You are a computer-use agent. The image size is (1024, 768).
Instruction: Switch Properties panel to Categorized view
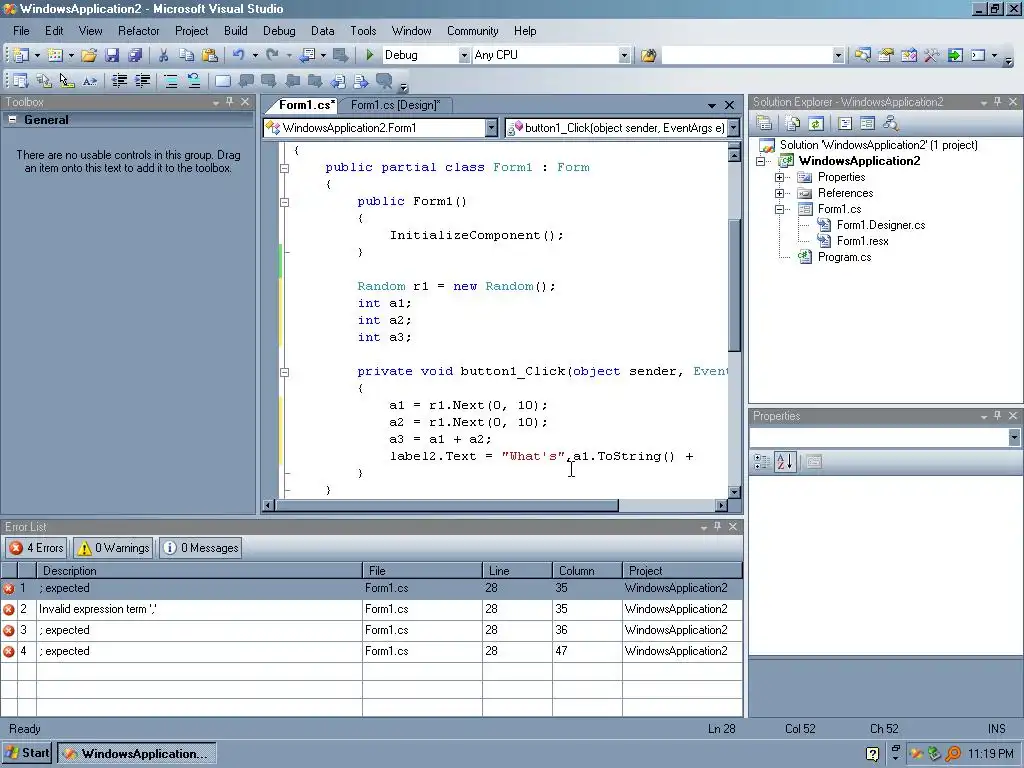click(761, 462)
